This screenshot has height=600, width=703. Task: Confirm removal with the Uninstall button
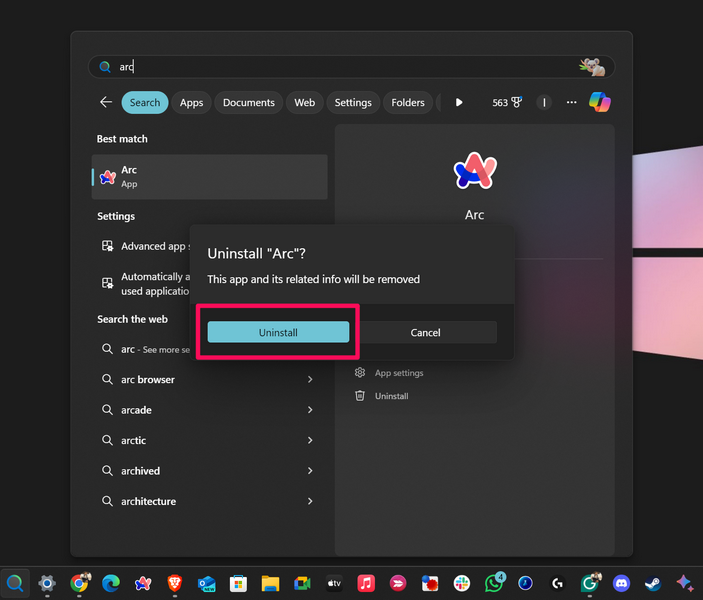[x=278, y=332]
